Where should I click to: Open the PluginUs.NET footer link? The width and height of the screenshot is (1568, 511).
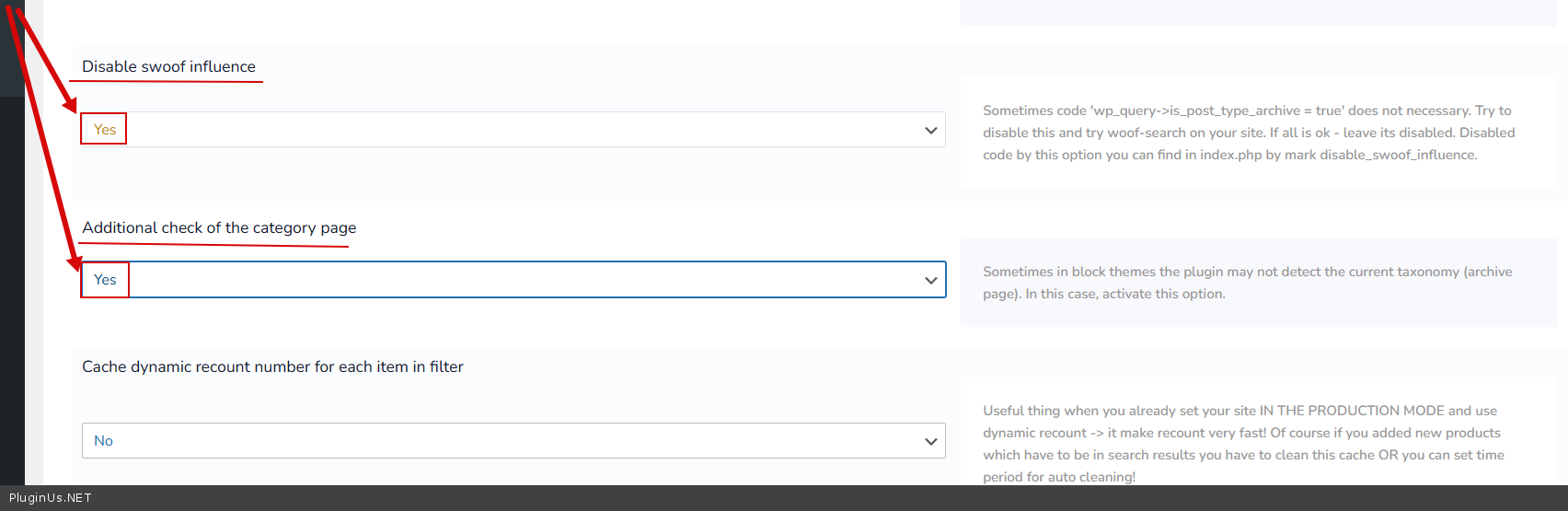[51, 498]
